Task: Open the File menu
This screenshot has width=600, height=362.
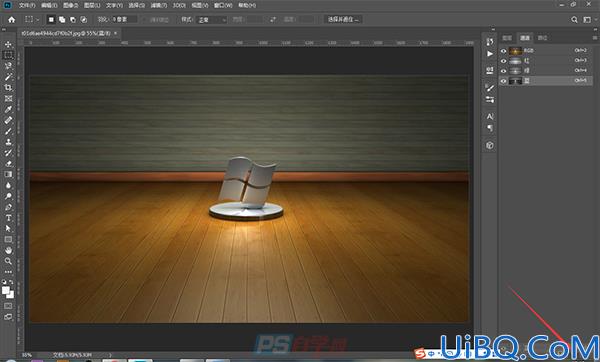Action: coord(27,5)
